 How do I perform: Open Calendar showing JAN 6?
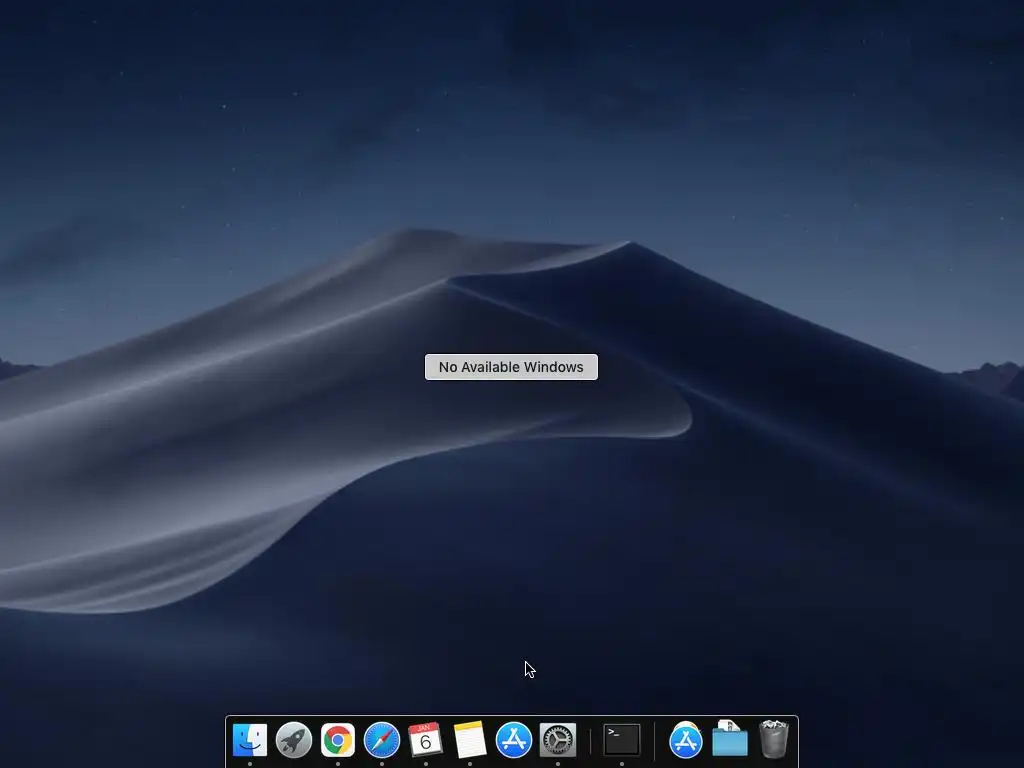point(426,740)
